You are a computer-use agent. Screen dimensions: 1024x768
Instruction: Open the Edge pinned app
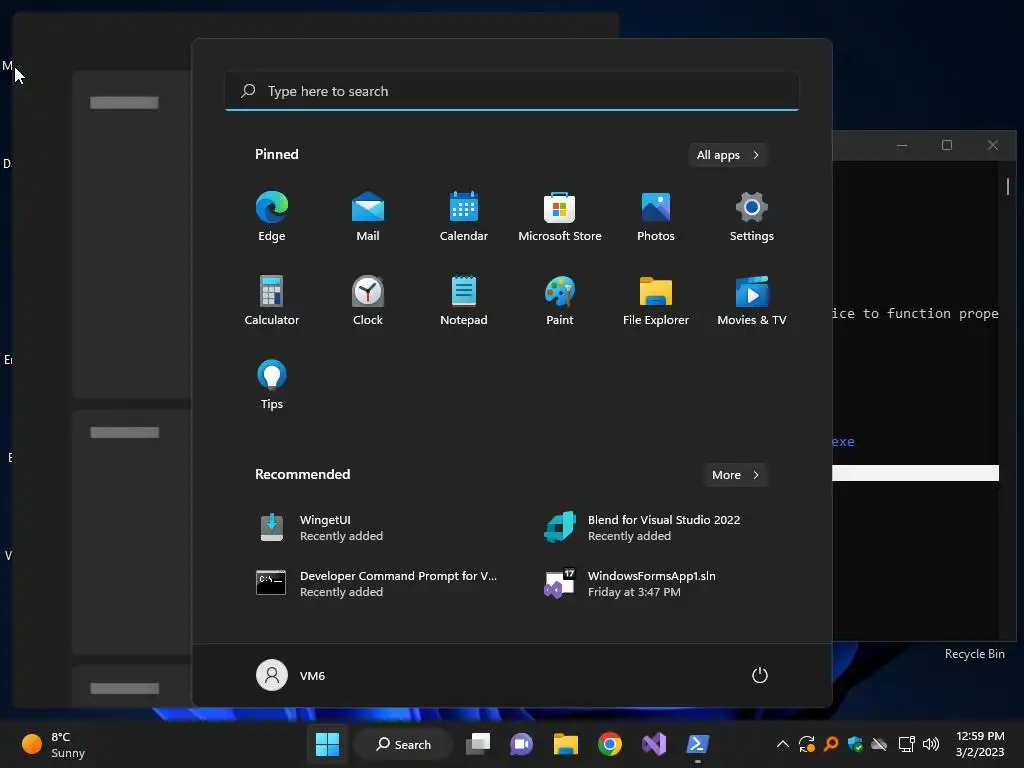272,217
